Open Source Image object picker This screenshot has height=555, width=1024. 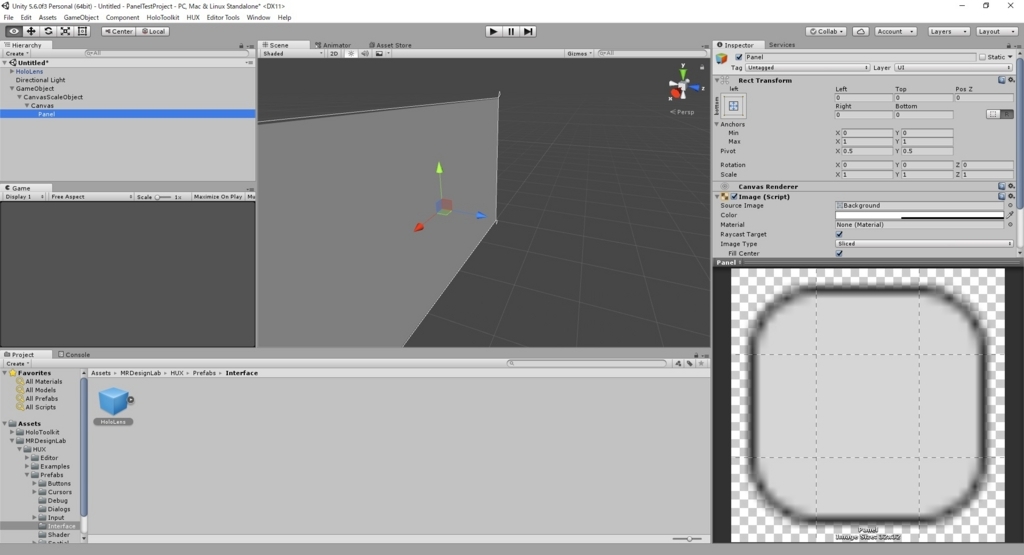pos(1010,205)
